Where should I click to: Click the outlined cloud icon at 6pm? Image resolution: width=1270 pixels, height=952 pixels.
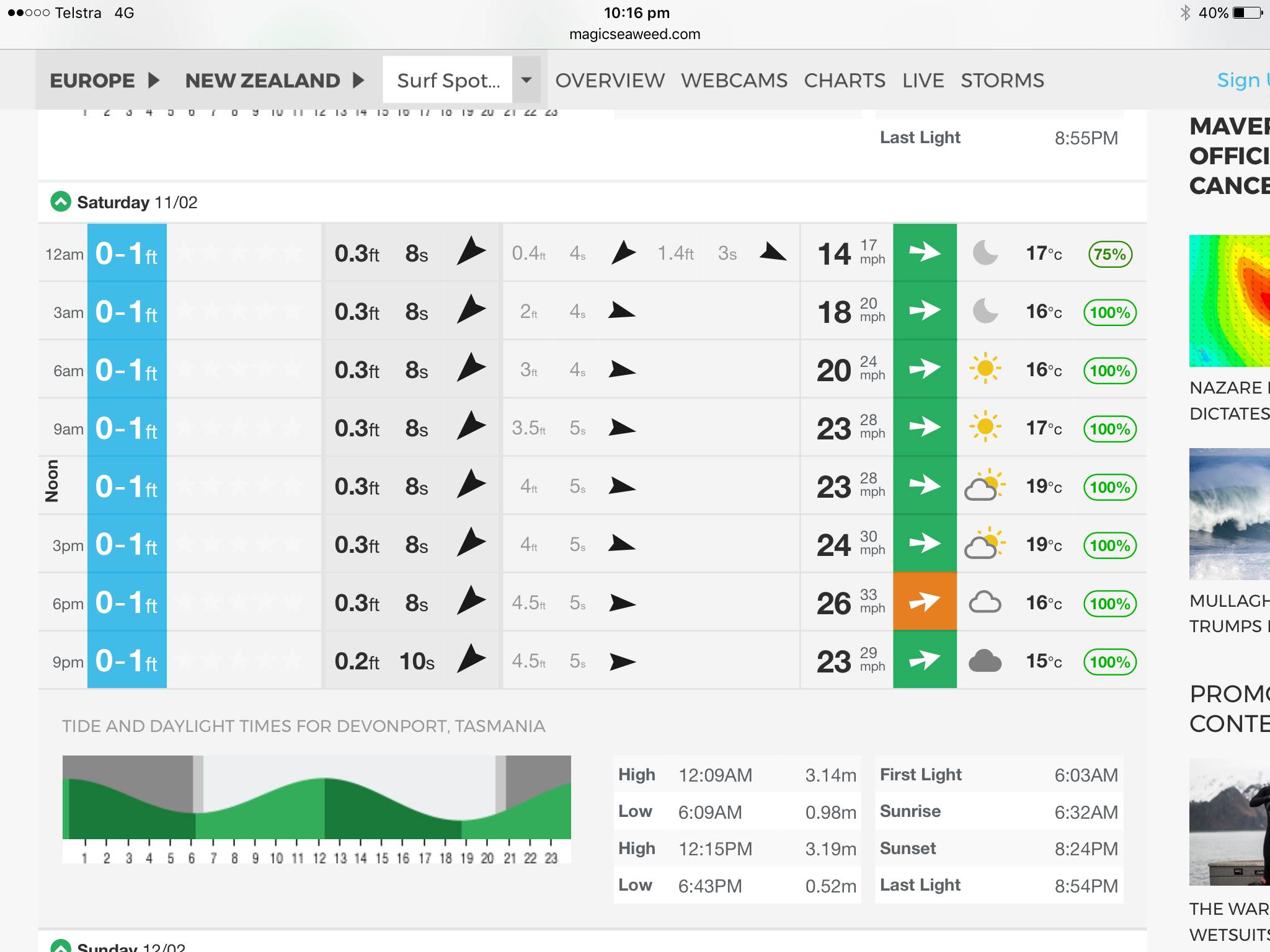985,602
